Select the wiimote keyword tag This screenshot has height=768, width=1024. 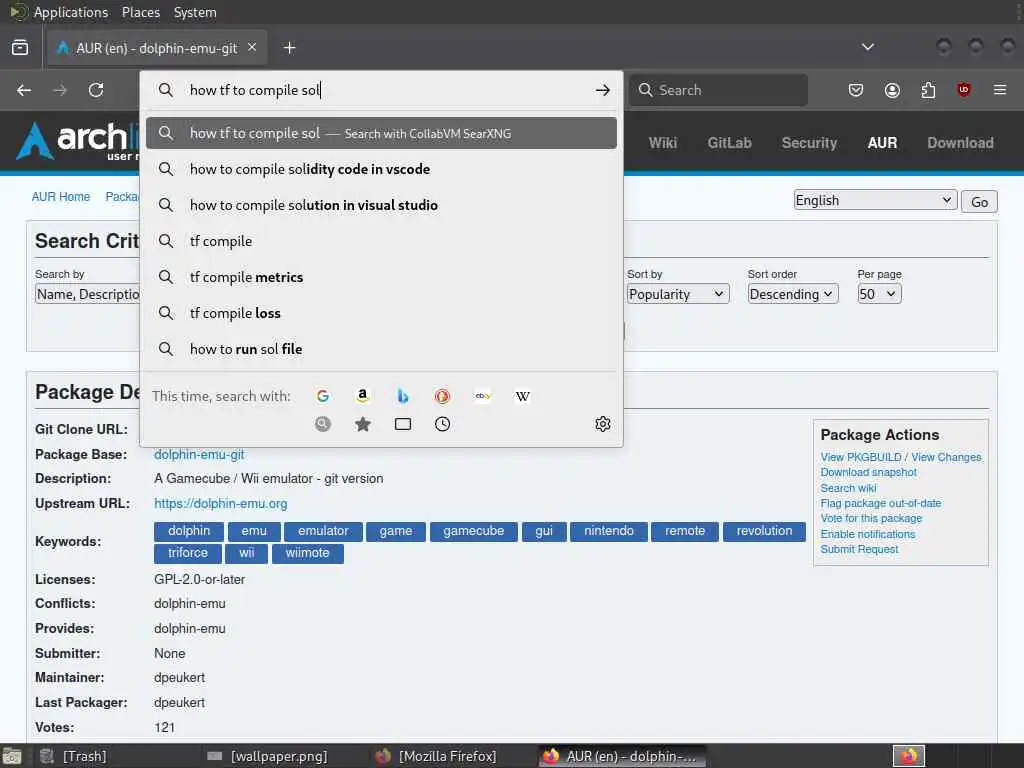click(x=308, y=553)
